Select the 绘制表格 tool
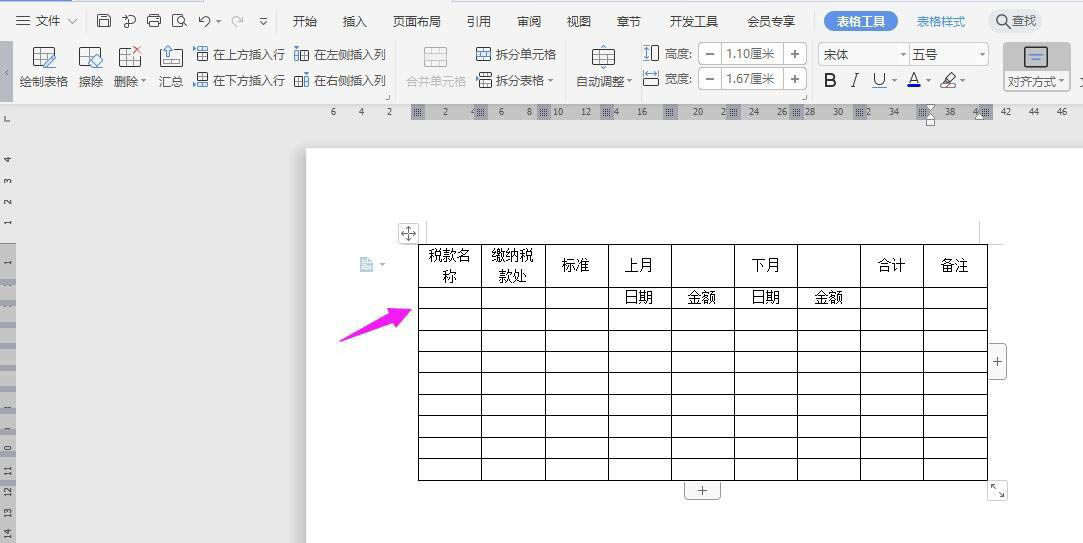Screen dimensions: 1083x543 tap(44, 67)
